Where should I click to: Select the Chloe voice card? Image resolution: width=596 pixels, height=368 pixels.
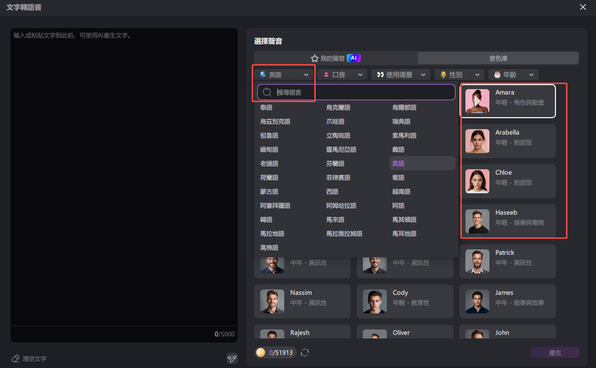(x=508, y=181)
